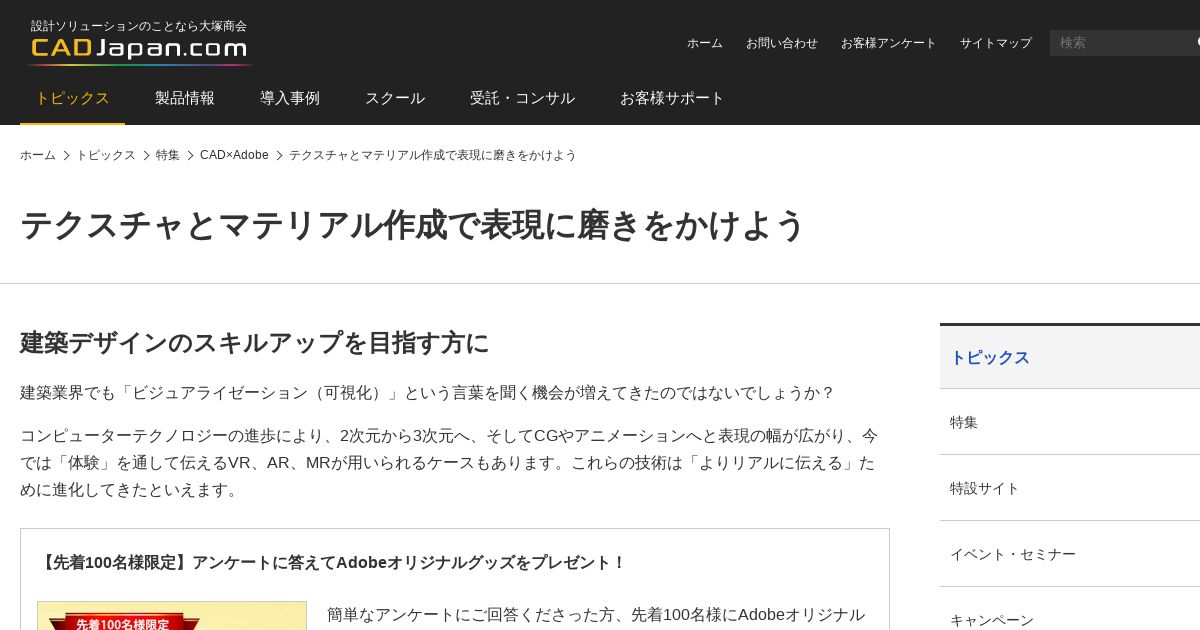Image resolution: width=1200 pixels, height=630 pixels.
Task: Open お客様アンケート header link
Action: click(x=889, y=43)
